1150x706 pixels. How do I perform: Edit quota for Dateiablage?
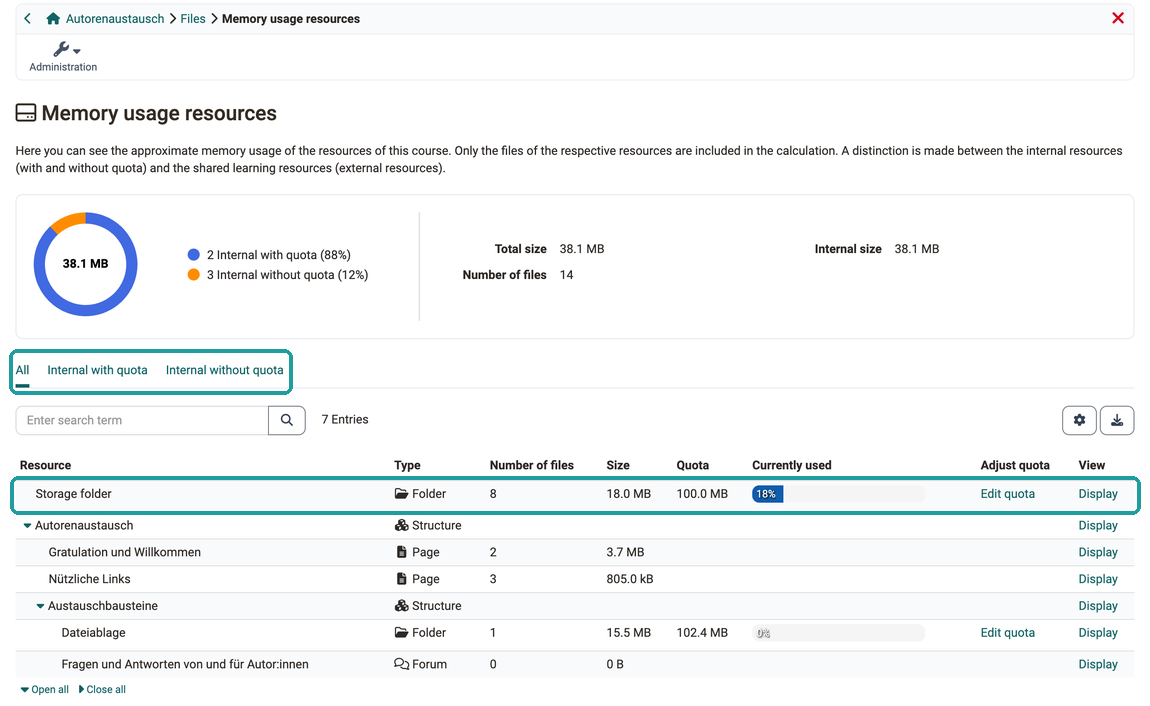coord(1008,632)
